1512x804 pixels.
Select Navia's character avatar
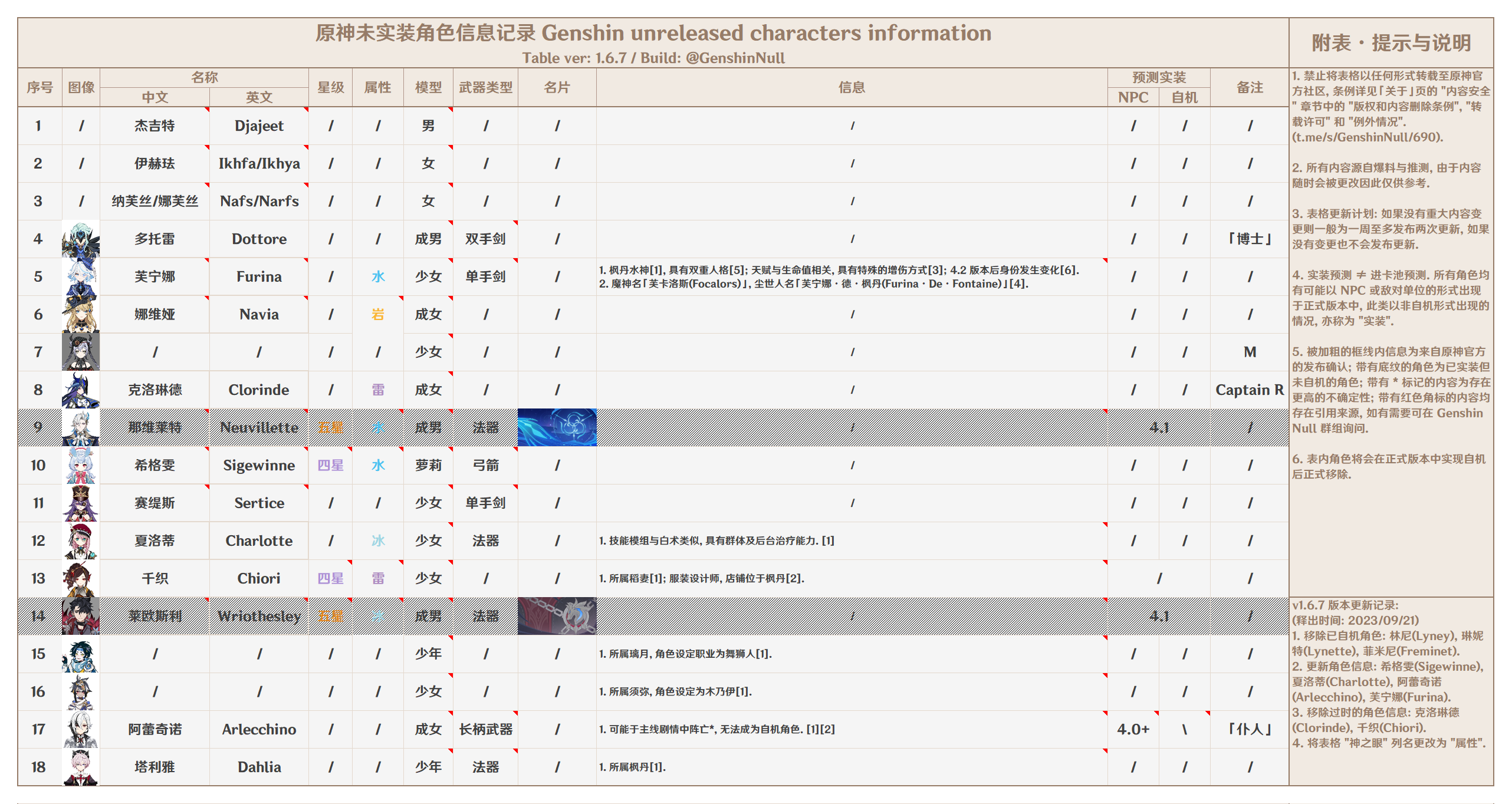tap(81, 314)
